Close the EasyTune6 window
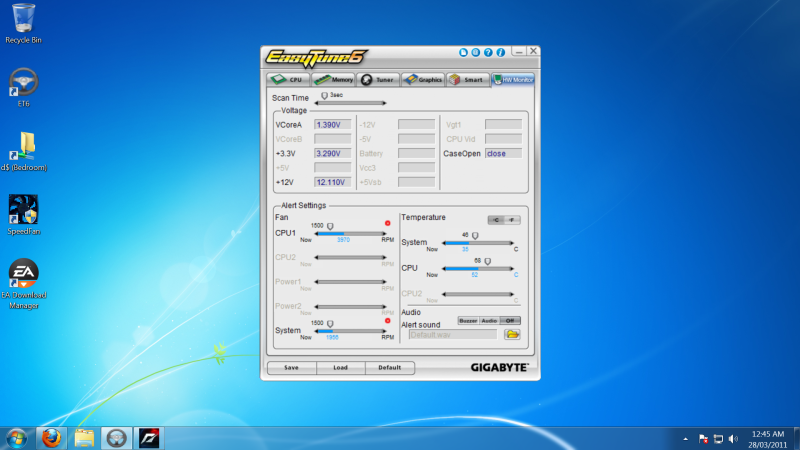 pos(533,51)
